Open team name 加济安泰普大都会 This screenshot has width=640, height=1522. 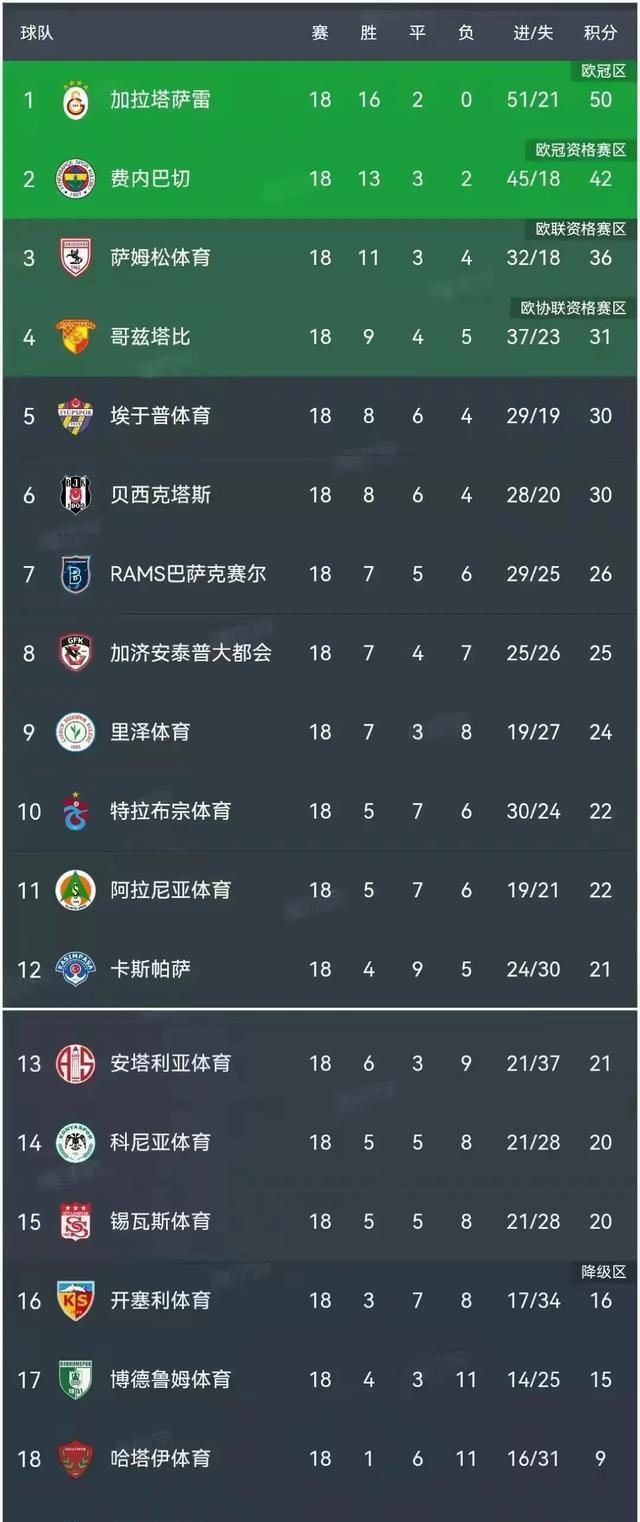[x=190, y=653]
